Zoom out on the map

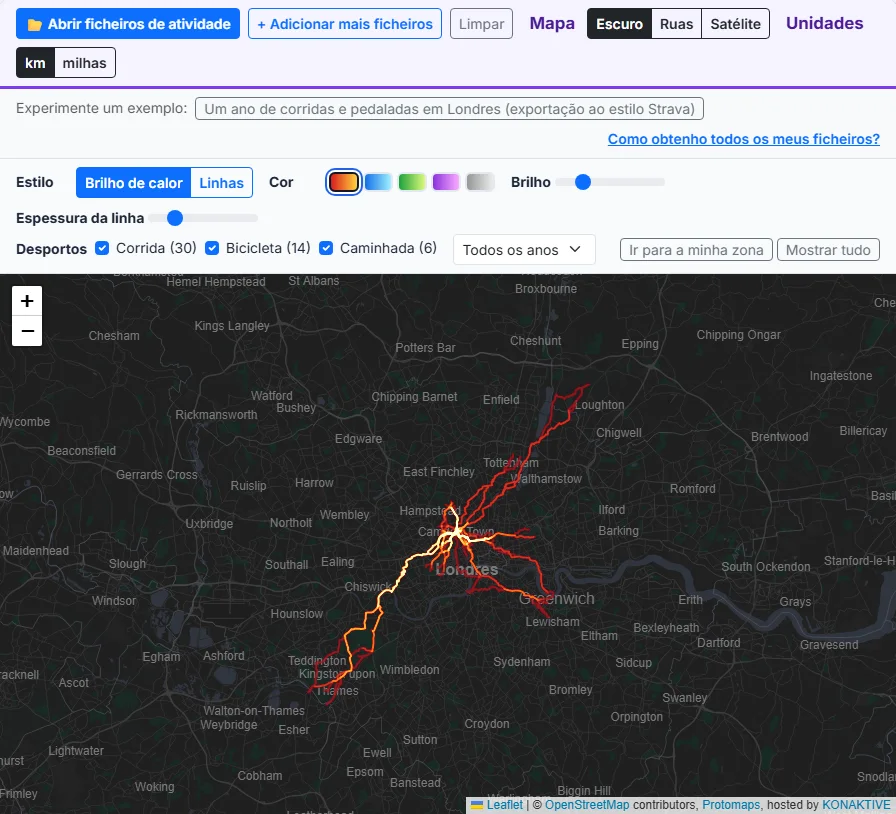click(27, 331)
